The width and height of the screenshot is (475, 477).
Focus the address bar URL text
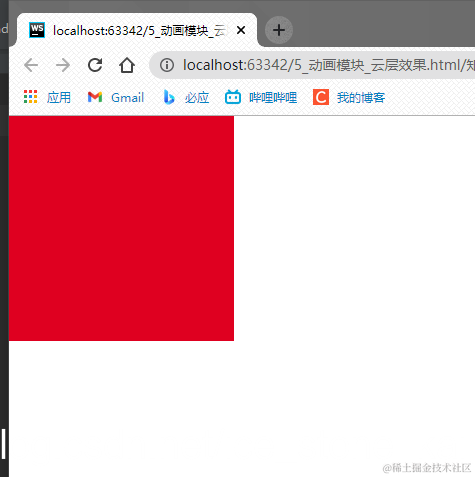tap(328, 65)
